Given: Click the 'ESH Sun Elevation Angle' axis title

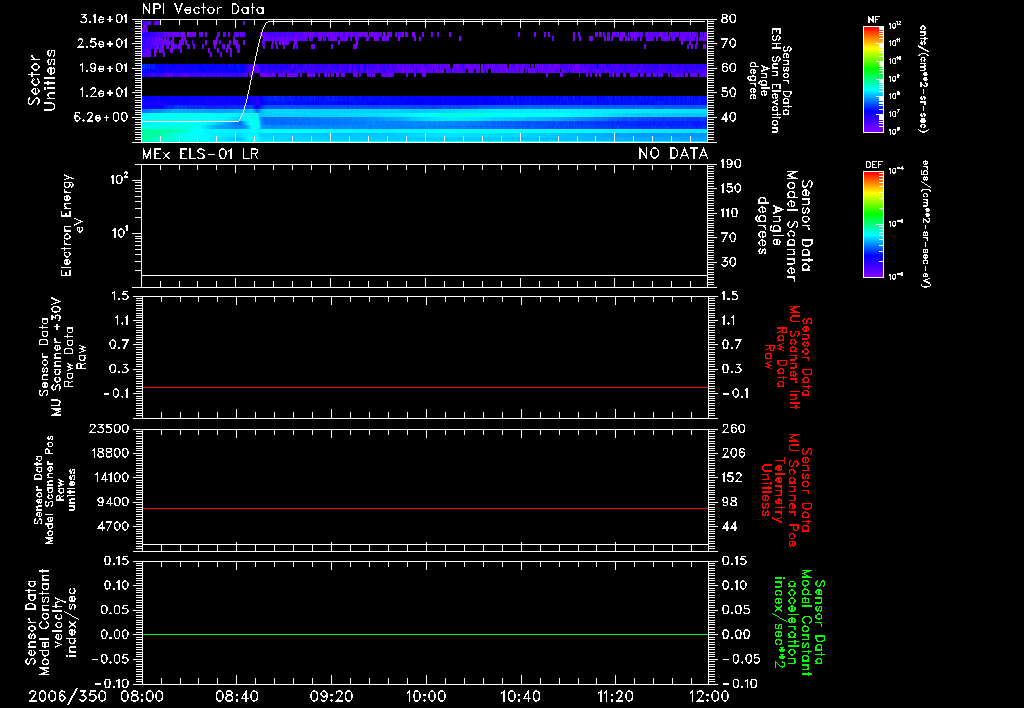Looking at the screenshot, I should (771, 80).
